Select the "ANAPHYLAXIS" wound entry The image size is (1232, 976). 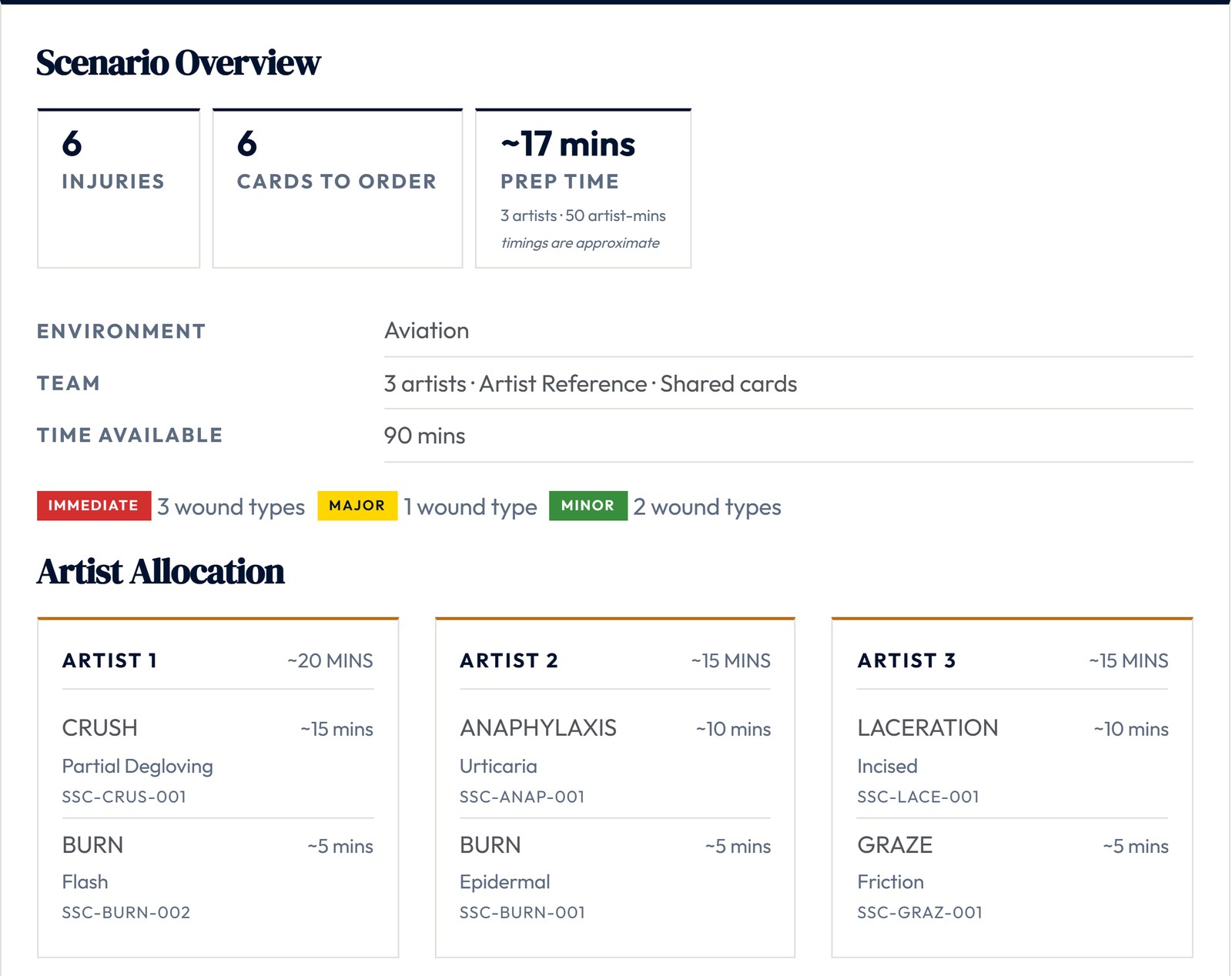tap(538, 728)
